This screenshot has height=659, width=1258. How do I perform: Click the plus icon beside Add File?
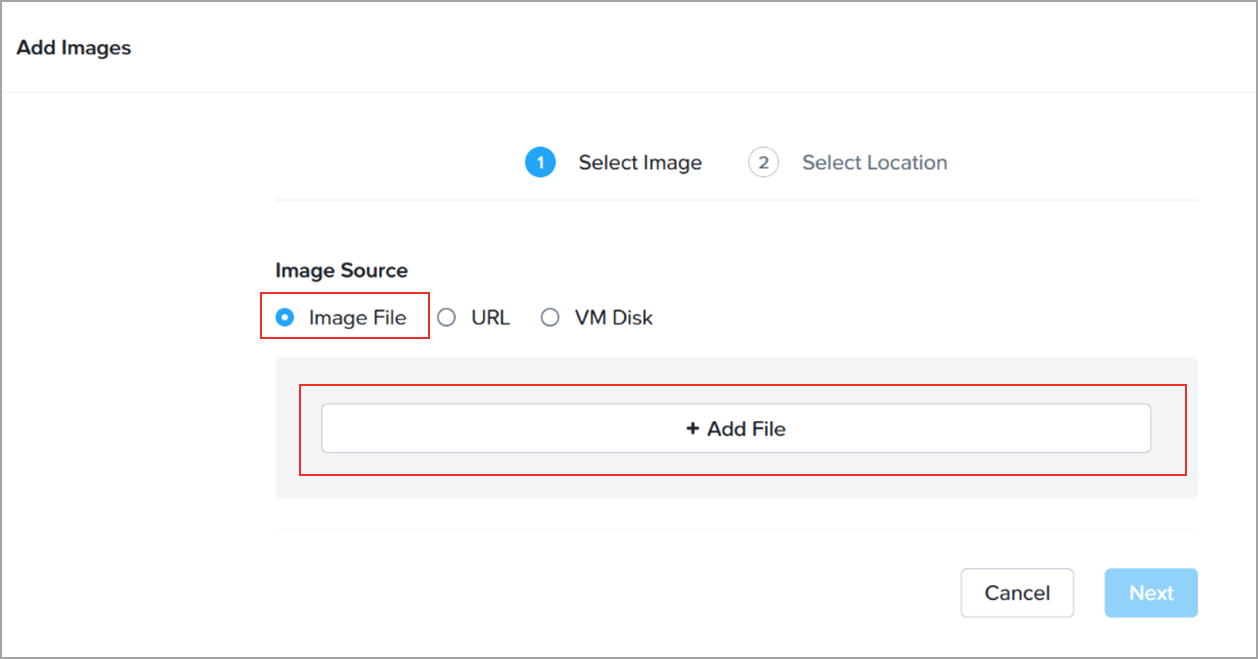click(x=692, y=429)
